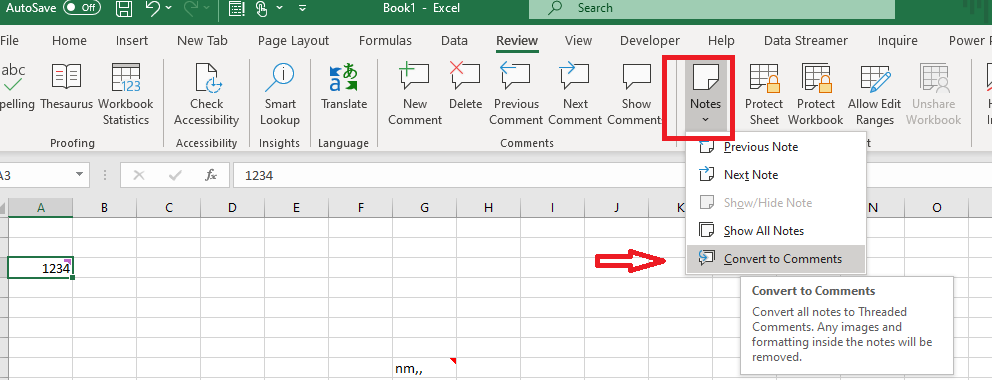The image size is (992, 380).
Task: Open the Name Box dropdown arrow
Action: 80,175
